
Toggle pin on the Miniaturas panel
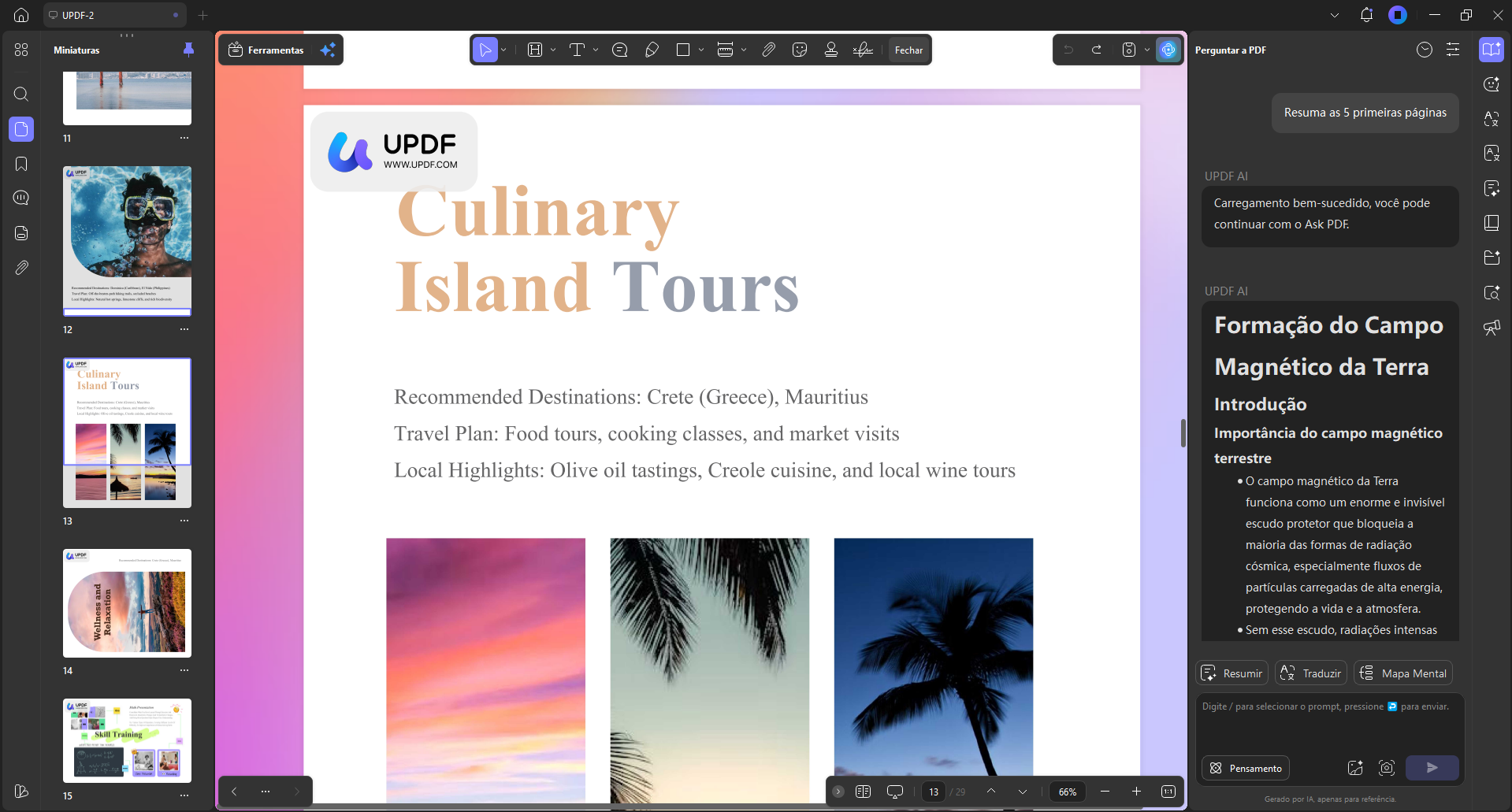[188, 50]
